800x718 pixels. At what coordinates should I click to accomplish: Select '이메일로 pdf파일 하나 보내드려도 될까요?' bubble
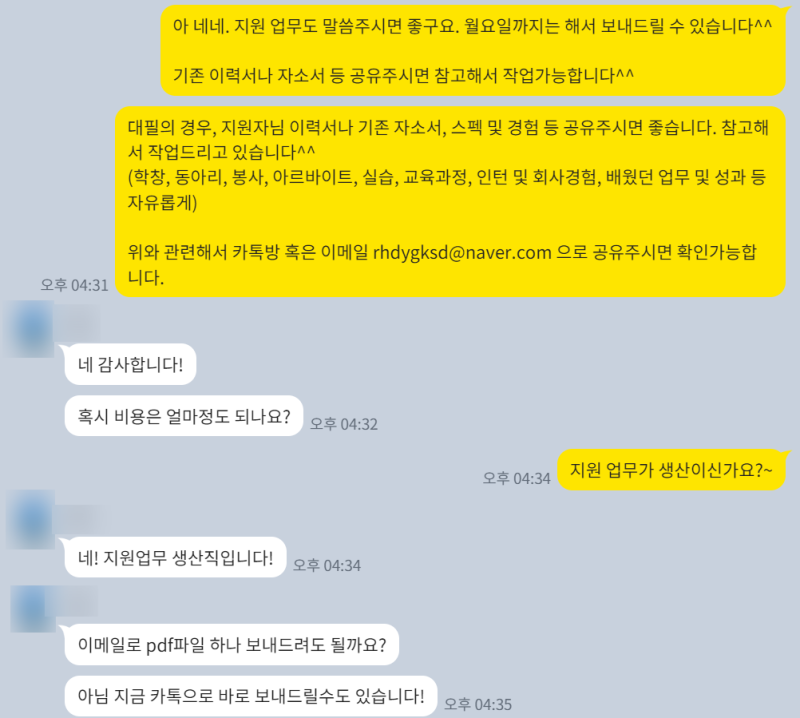(x=232, y=645)
